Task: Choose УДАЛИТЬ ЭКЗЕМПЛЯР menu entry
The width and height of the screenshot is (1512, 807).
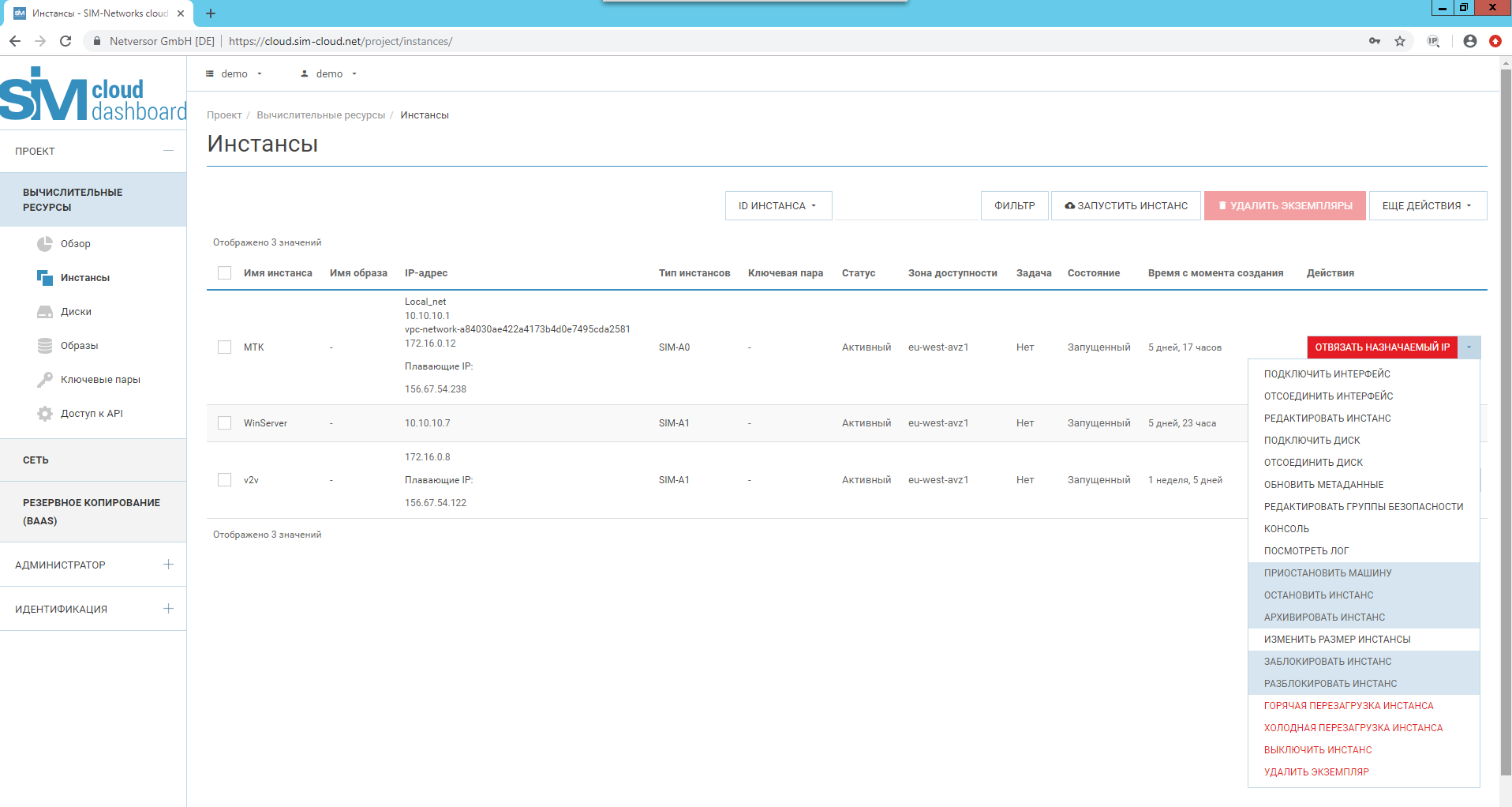Action: coord(1364,772)
